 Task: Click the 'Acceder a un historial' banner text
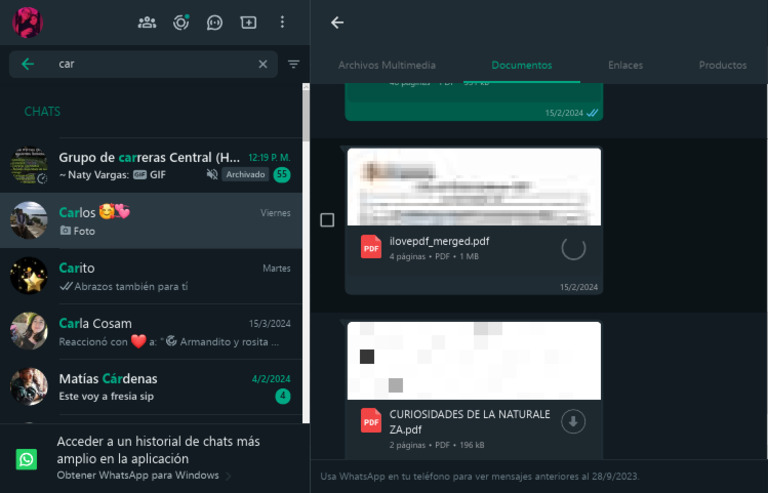pos(158,450)
